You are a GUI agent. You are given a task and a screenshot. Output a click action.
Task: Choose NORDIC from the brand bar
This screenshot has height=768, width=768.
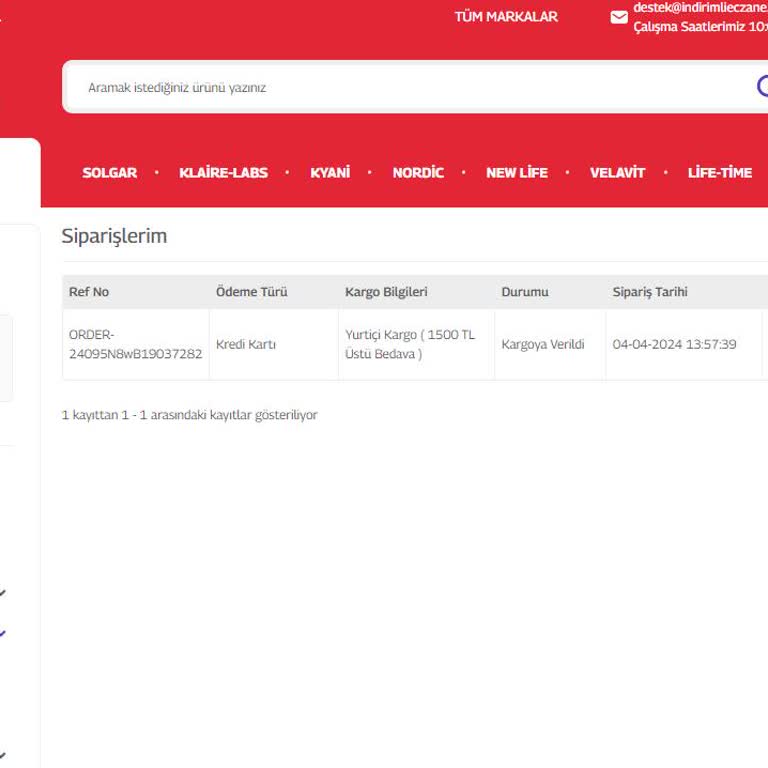[418, 173]
